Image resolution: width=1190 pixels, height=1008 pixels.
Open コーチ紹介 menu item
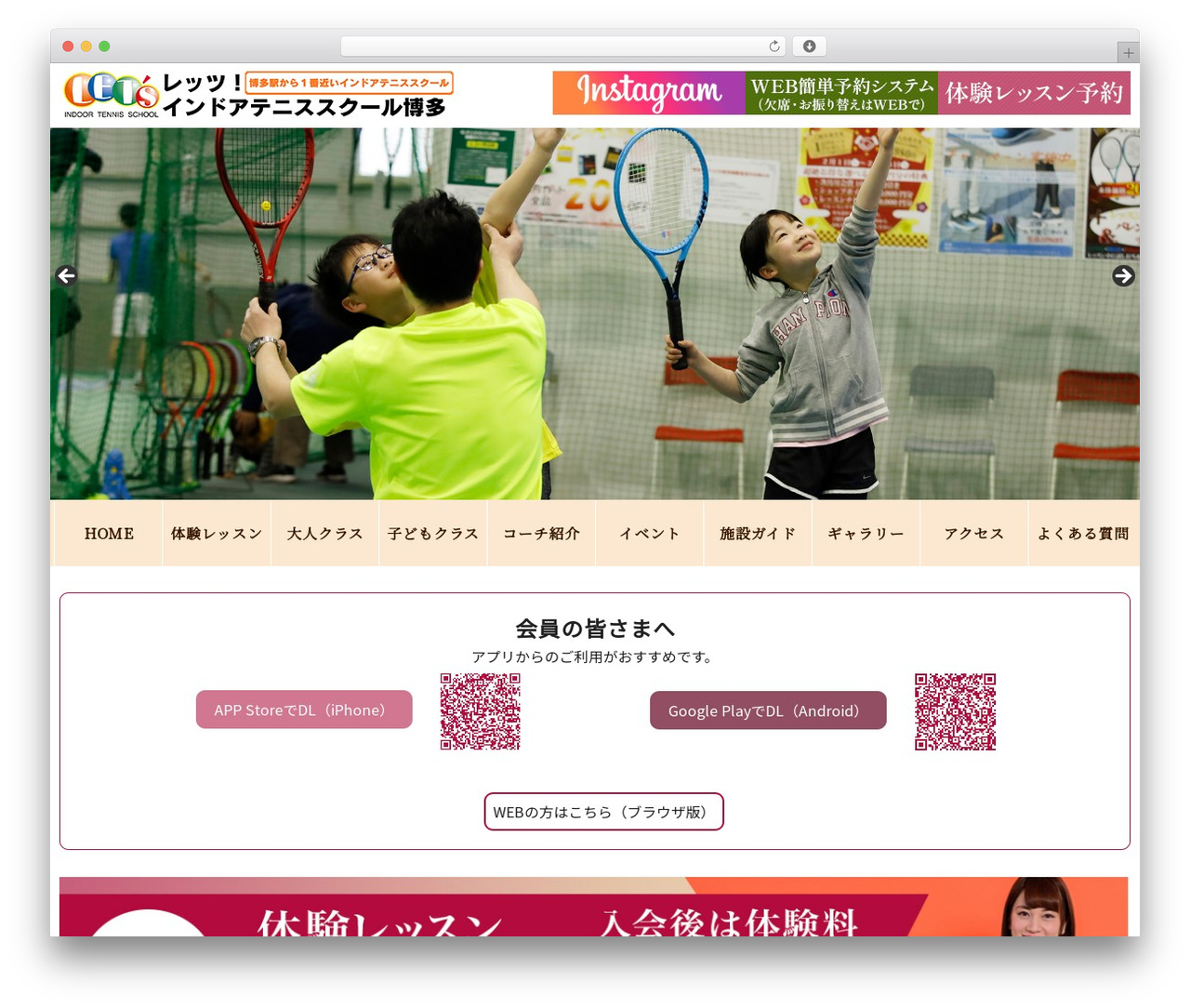point(541,534)
